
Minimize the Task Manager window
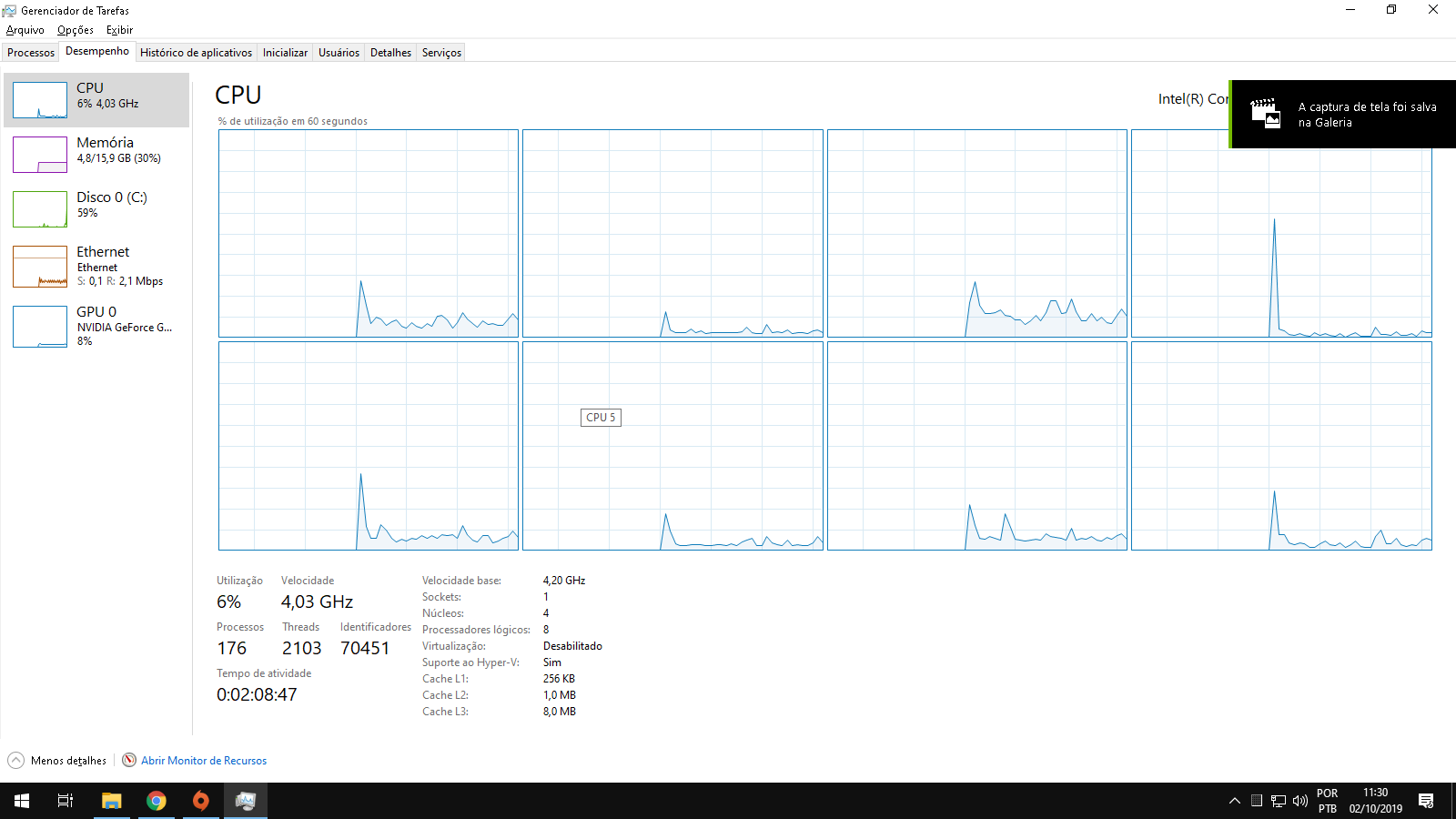coord(1350,10)
